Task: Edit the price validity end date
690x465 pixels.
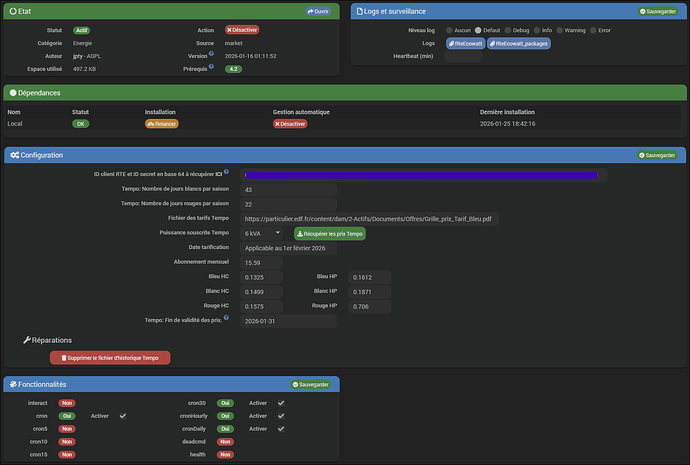Action: pyautogui.click(x=288, y=321)
